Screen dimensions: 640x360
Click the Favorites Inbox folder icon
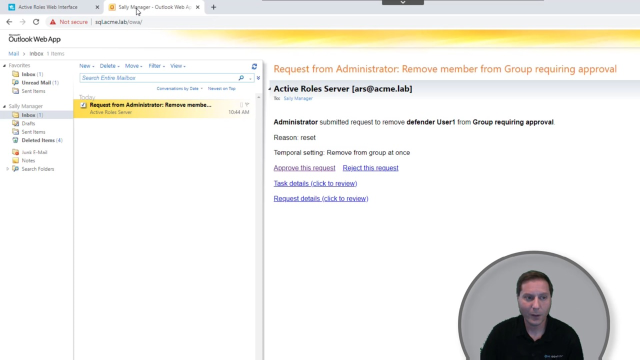tap(16, 74)
